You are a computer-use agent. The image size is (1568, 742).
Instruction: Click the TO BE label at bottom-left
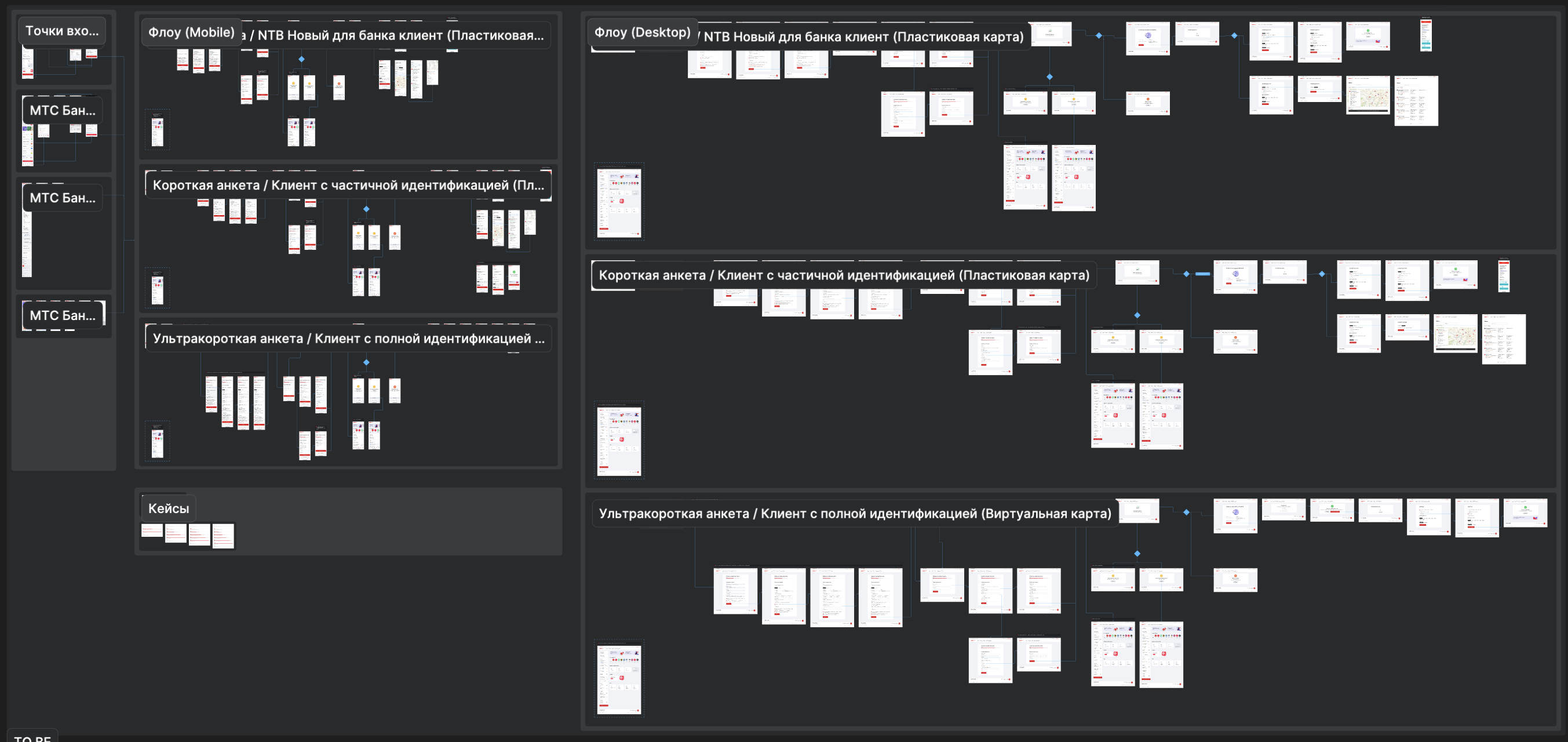(32, 738)
